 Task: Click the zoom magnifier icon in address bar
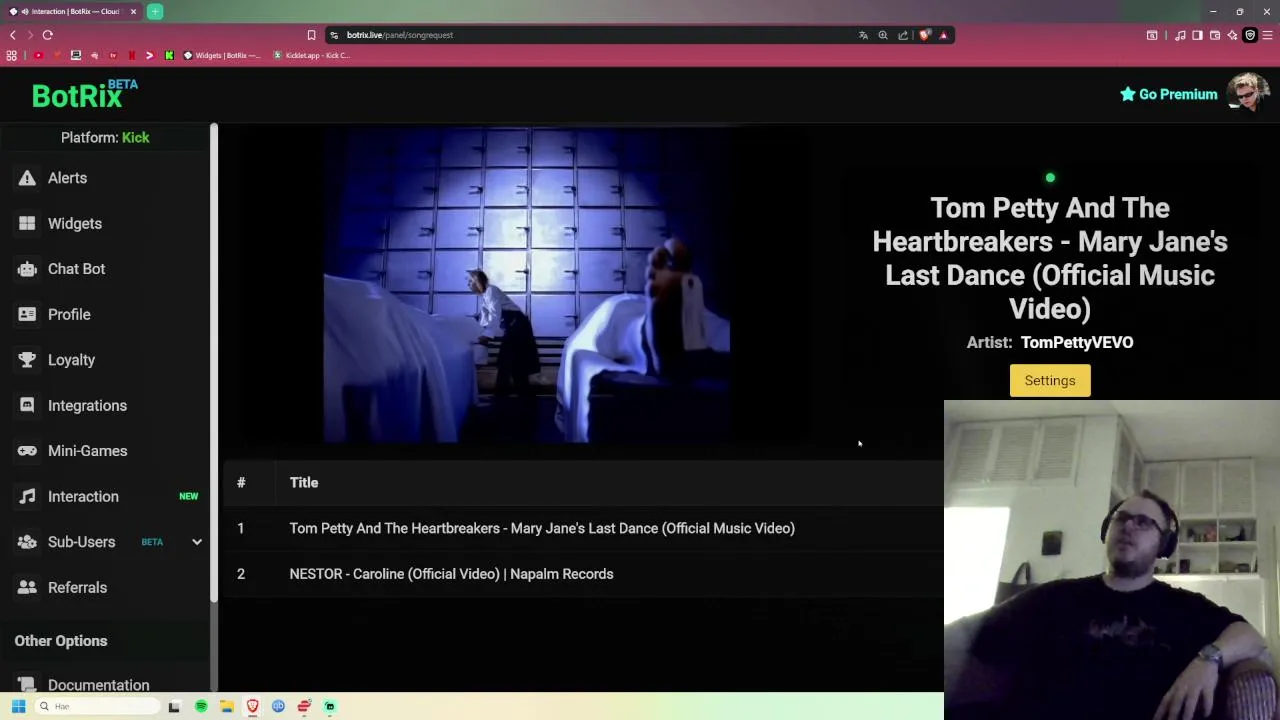[883, 35]
